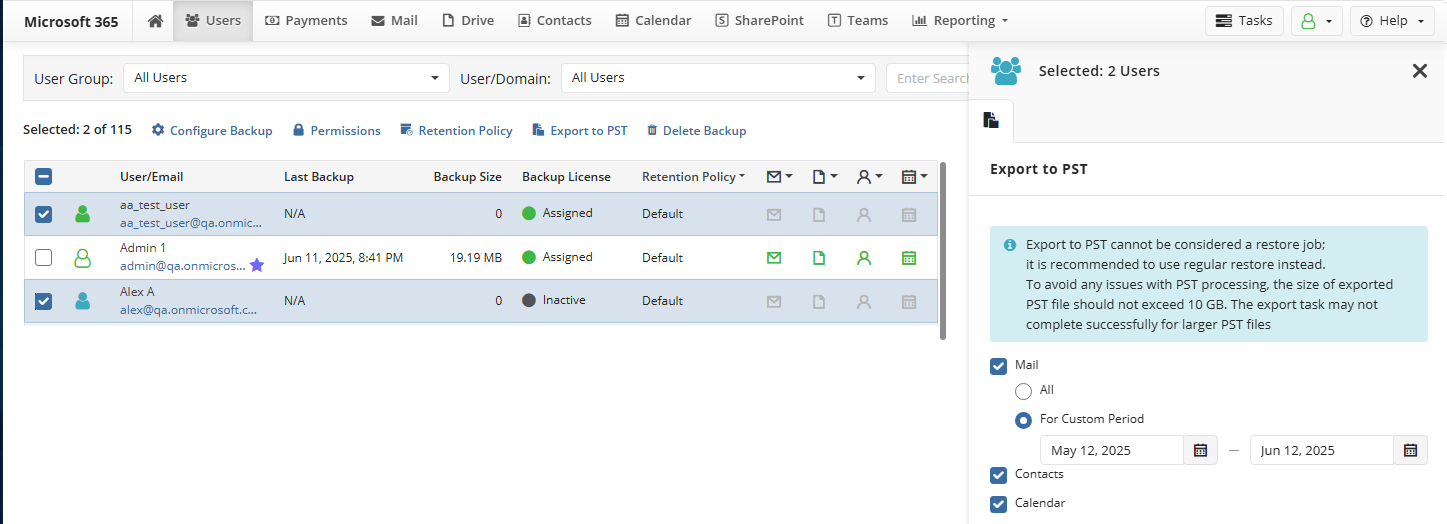Open the Tasks button
The height and width of the screenshot is (524, 1447).
click(x=1244, y=20)
